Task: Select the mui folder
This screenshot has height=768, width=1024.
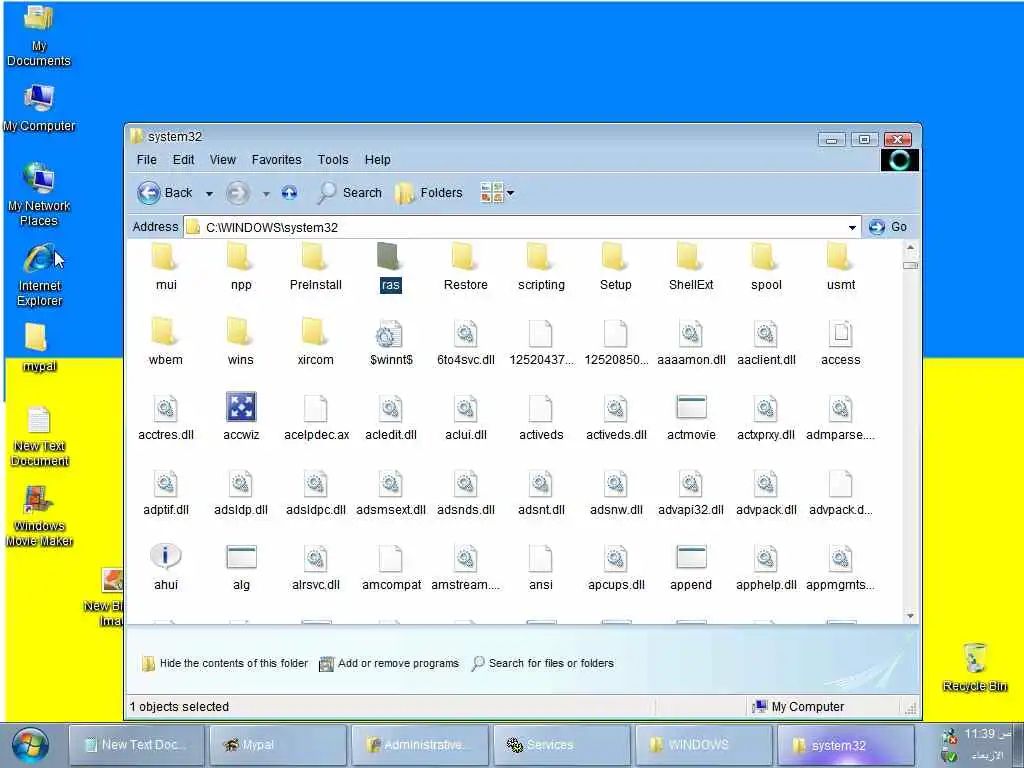Action: coord(166,268)
